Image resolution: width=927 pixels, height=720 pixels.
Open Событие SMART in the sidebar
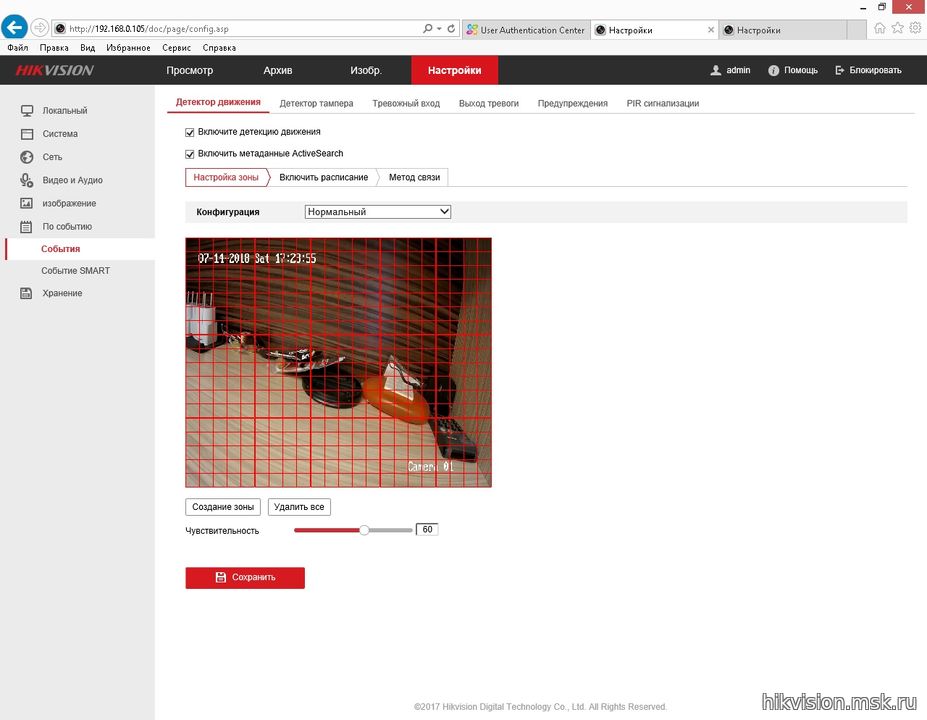tap(76, 271)
